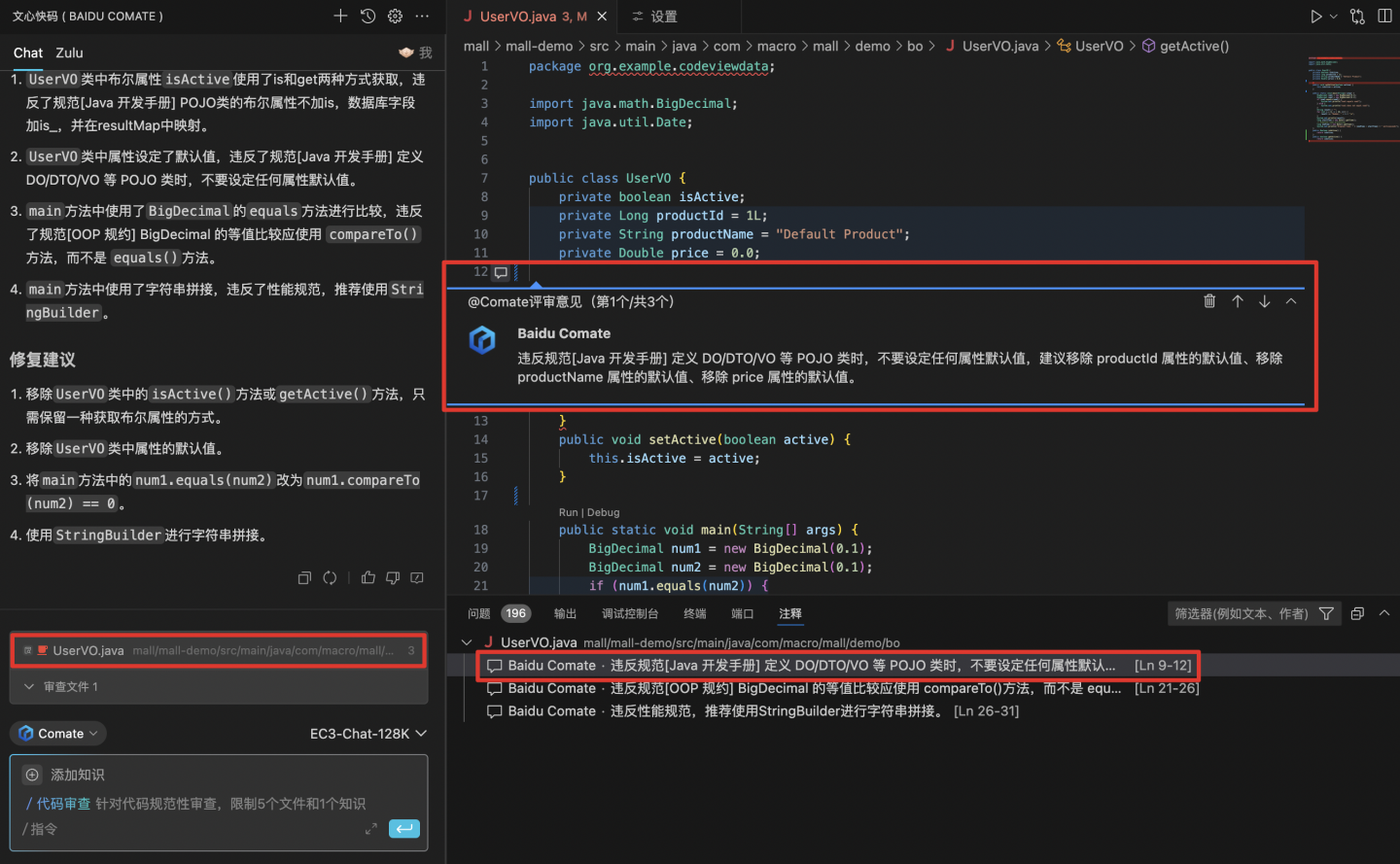Collapse the UserVO.java comments tree node
The width and height of the screenshot is (1400, 864).
(467, 642)
